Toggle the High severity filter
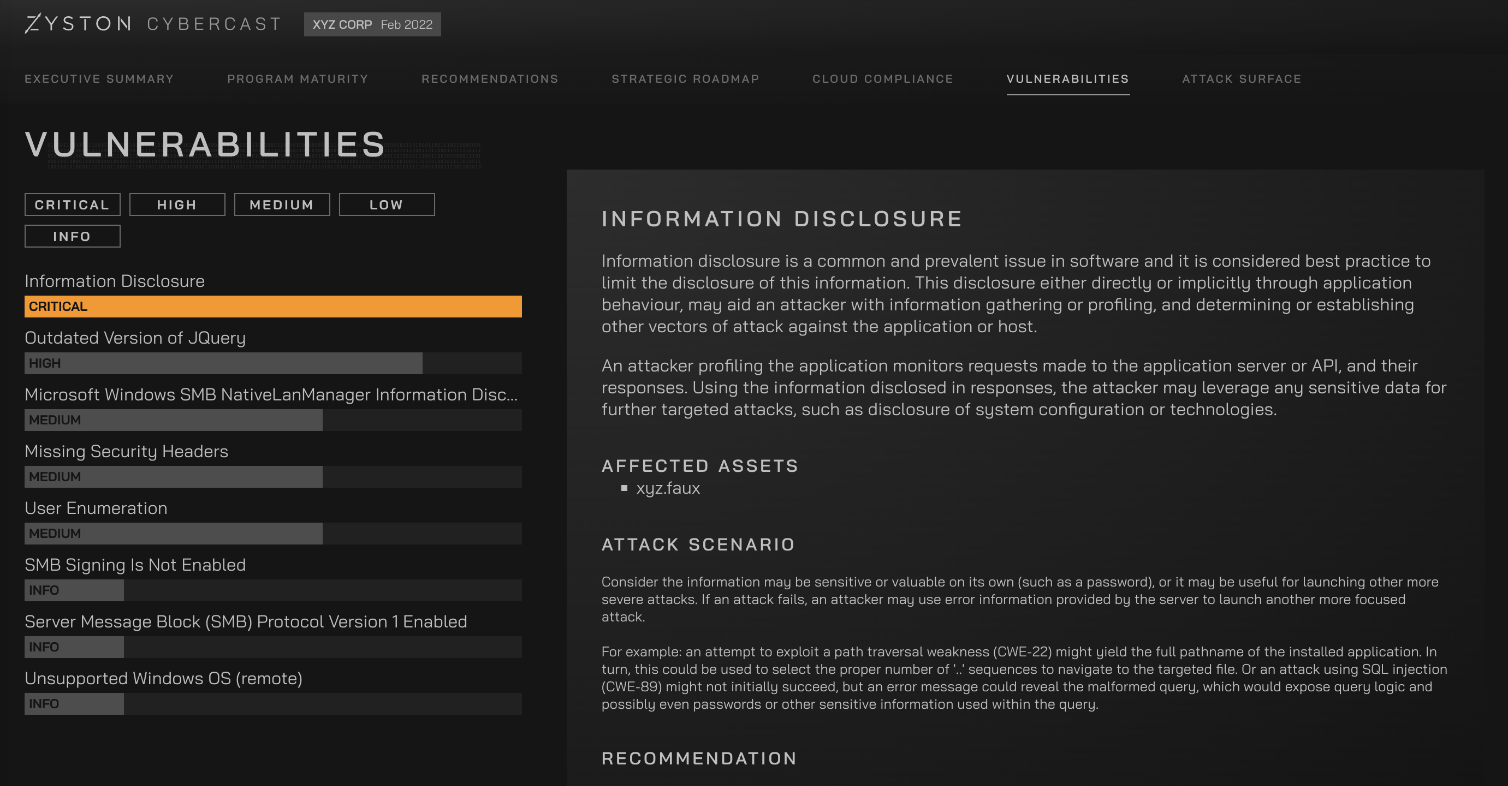Image resolution: width=1508 pixels, height=786 pixels. tap(177, 205)
